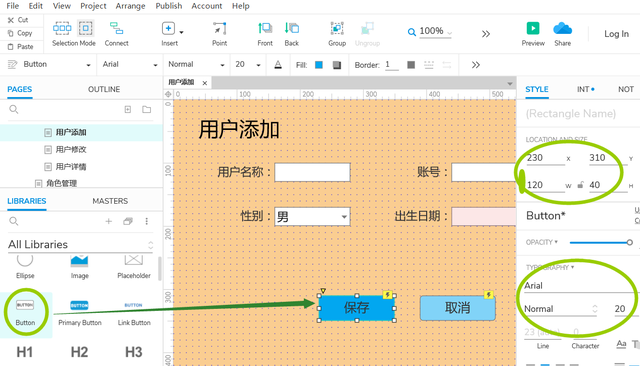This screenshot has height=366, width=640.
Task: Click the Copy toolbar icon
Action: [x=11, y=33]
